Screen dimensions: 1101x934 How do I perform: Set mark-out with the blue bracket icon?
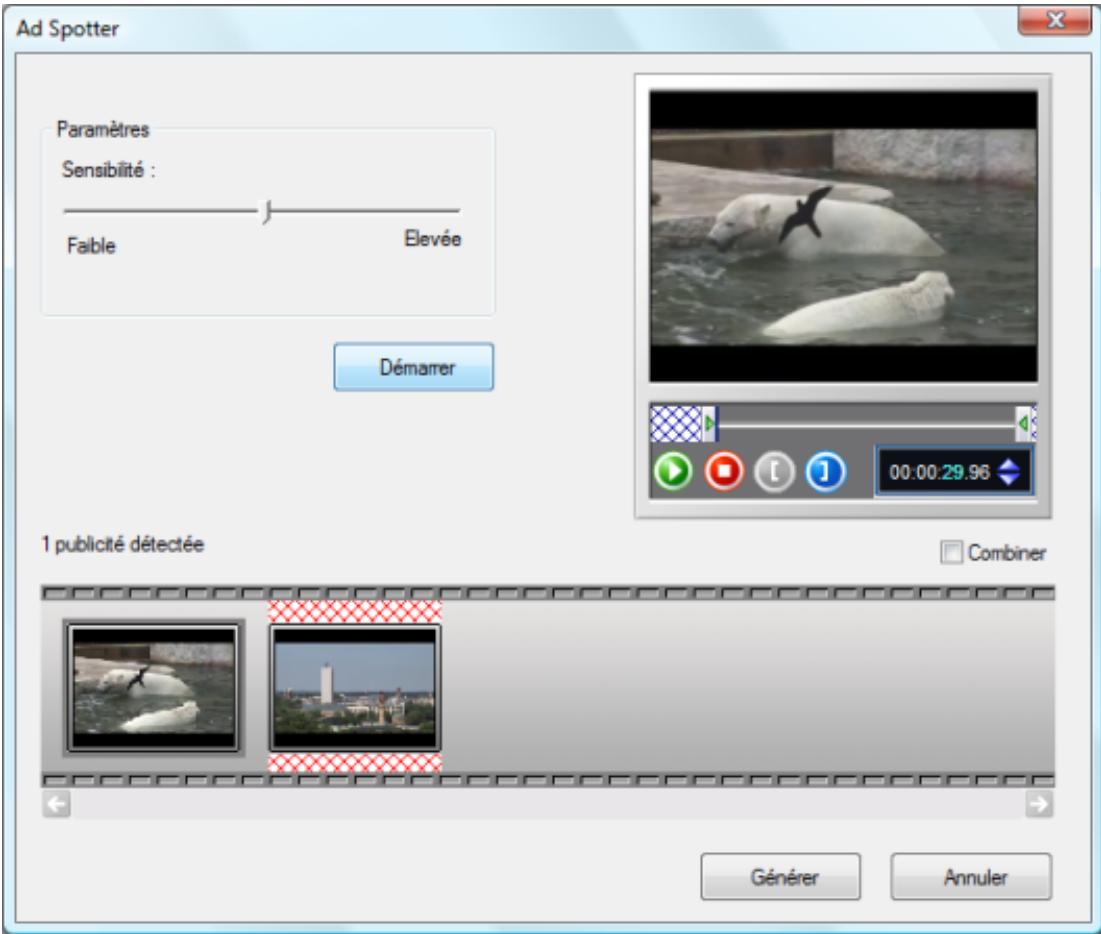825,471
